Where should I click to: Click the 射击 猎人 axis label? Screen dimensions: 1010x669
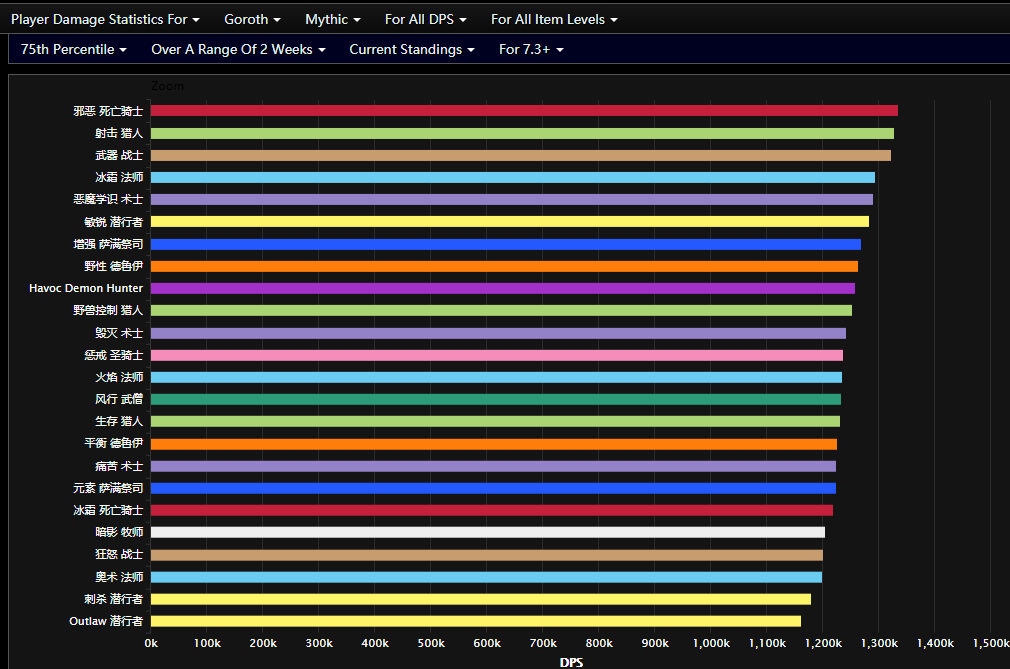point(119,133)
